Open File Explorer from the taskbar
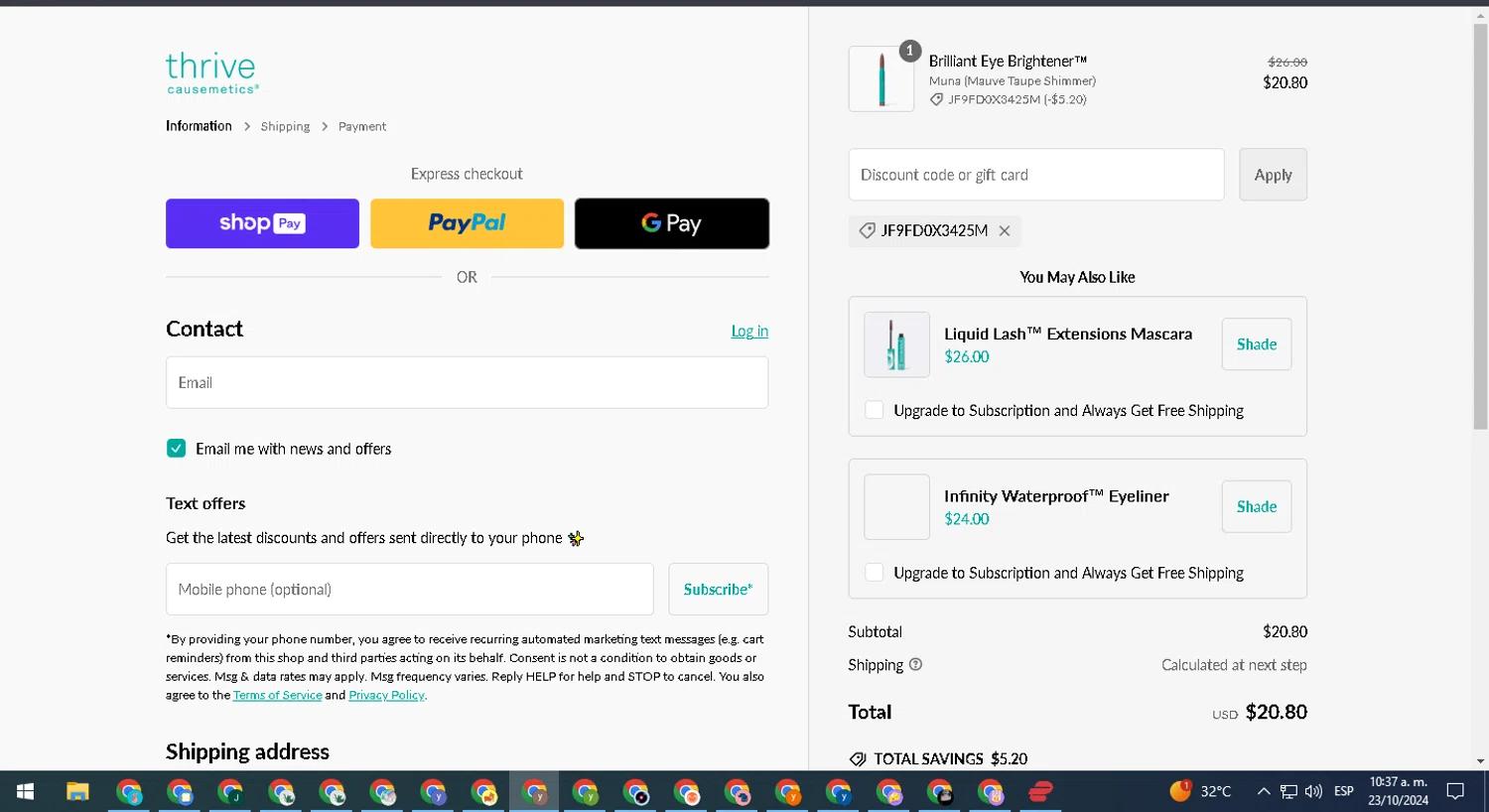 pos(77,791)
